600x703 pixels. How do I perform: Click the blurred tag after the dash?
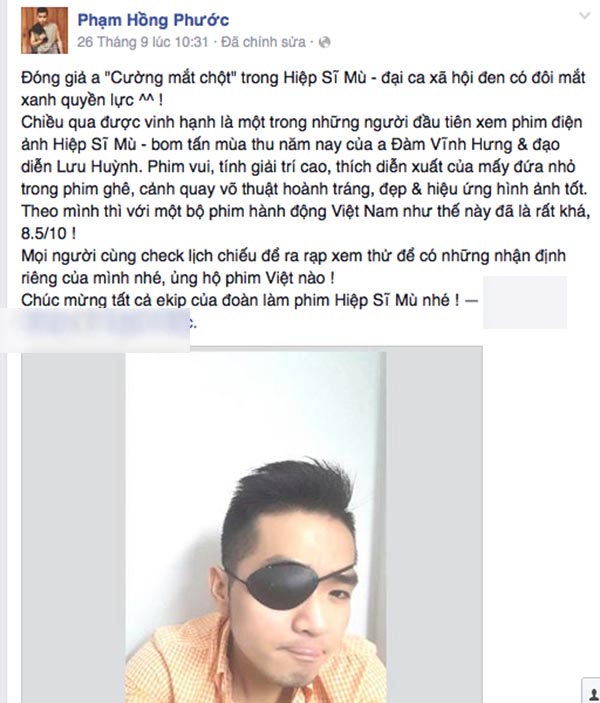pyautogui.click(x=525, y=302)
